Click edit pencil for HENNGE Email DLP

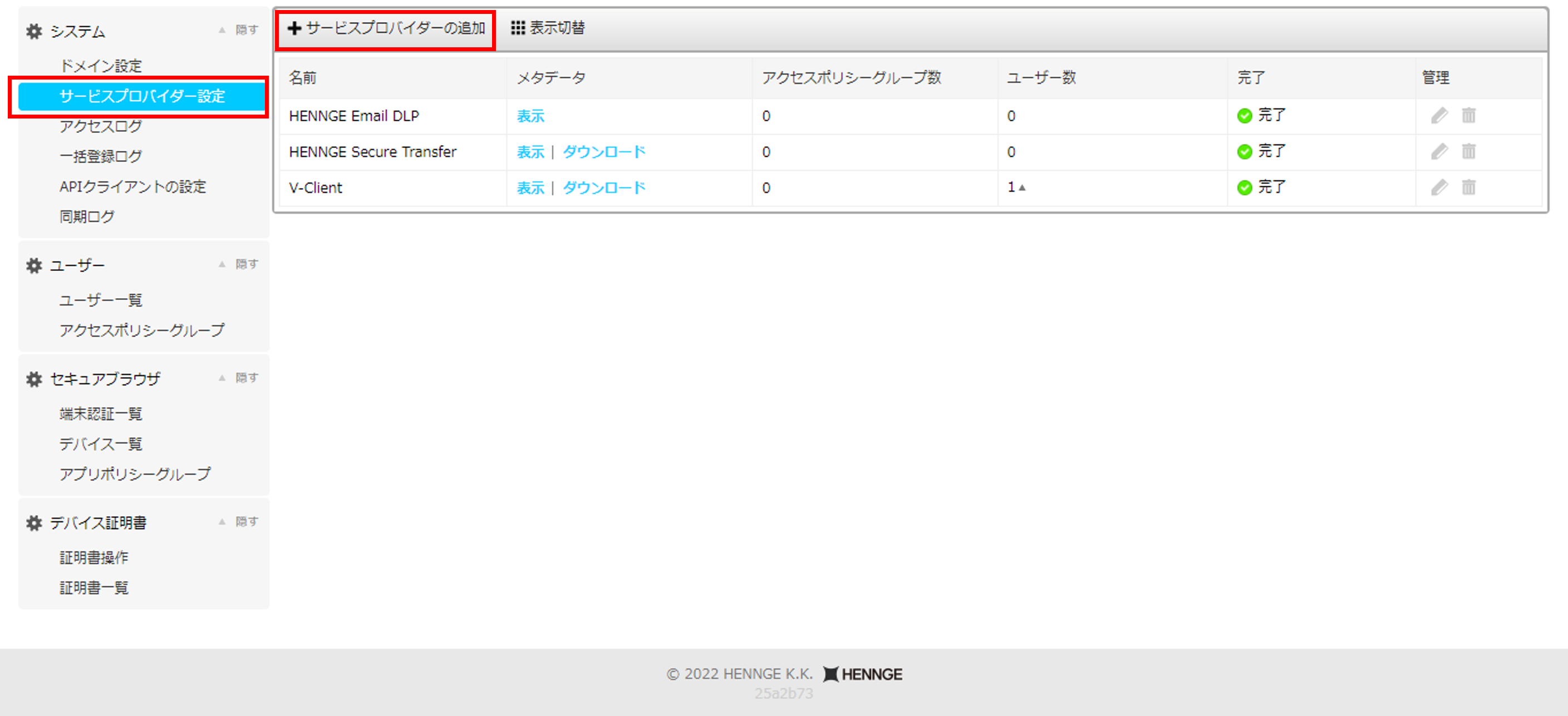pyautogui.click(x=1439, y=116)
